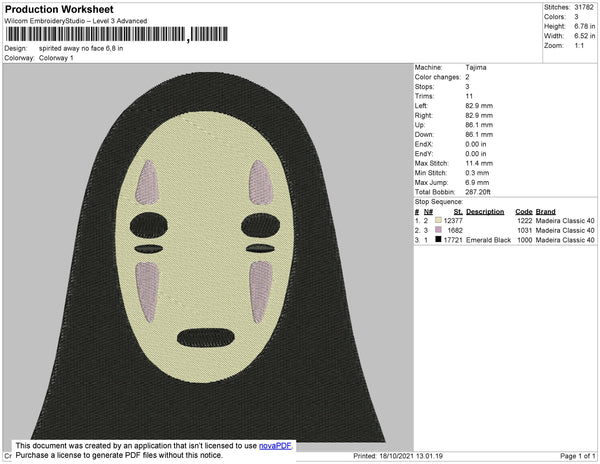Image resolution: width=600 pixels, height=464 pixels.
Task: Click the Zoom value '1:1'
Action: click(x=579, y=46)
